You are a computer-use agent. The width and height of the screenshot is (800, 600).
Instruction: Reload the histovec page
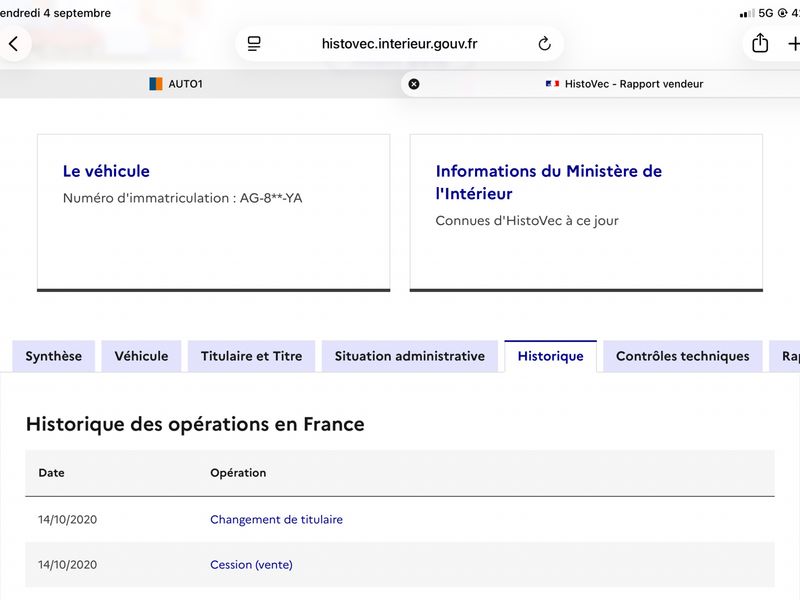pos(544,44)
